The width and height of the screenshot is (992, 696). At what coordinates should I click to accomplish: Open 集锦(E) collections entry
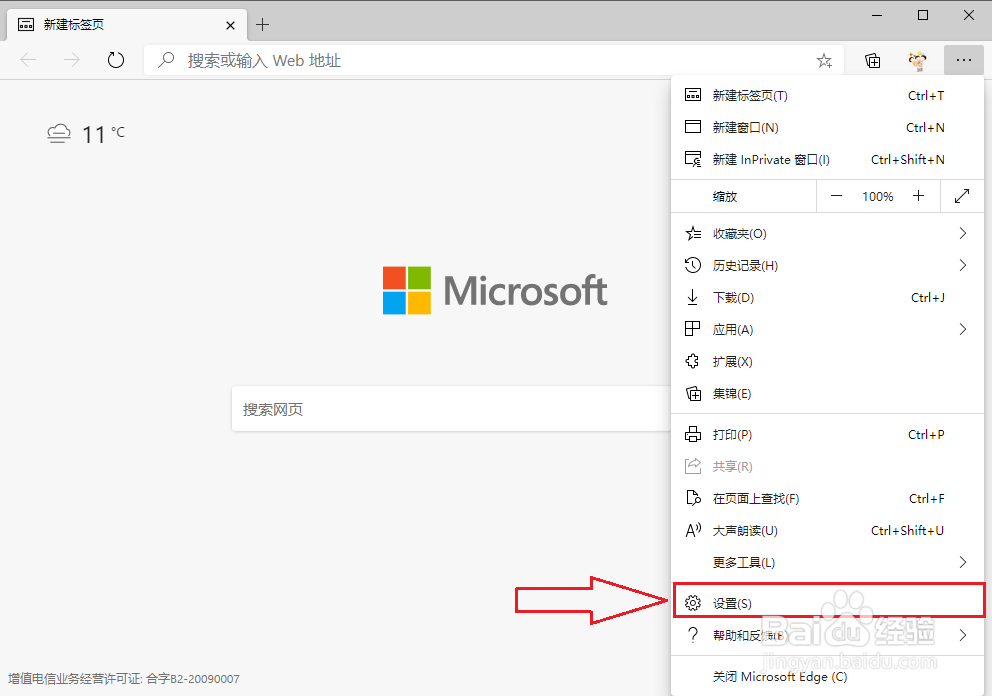[827, 394]
